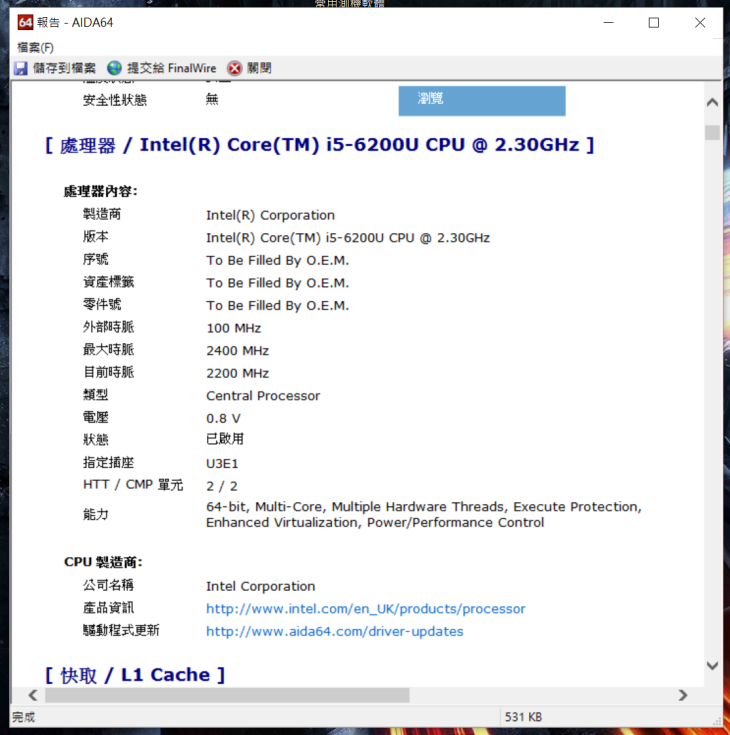The image size is (730, 735).
Task: Click the Intel Corporation company name value
Action: pos(261,586)
